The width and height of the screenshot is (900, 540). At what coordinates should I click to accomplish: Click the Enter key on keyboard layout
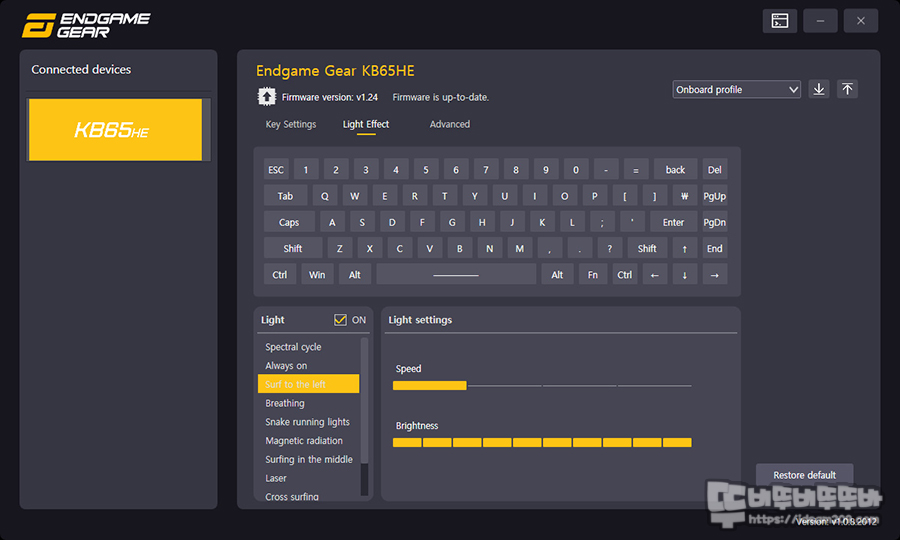coord(673,222)
